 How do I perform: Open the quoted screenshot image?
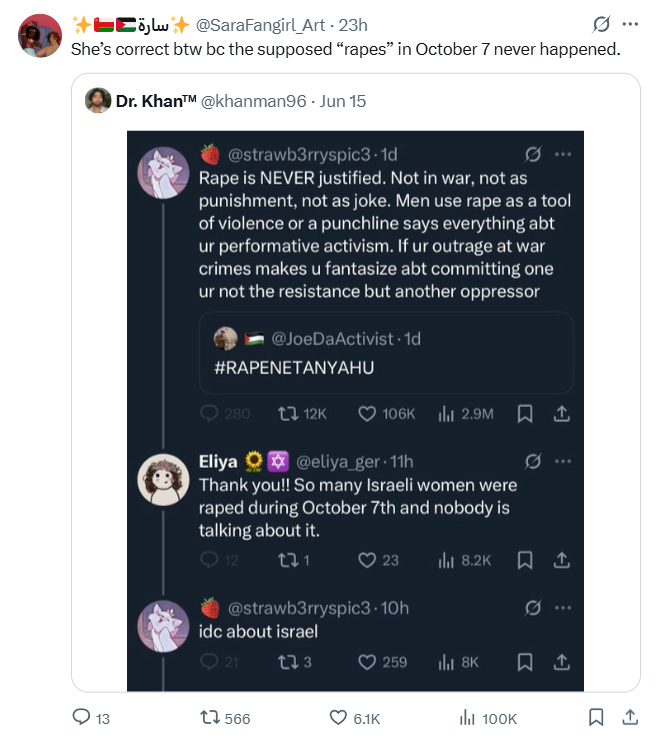[x=355, y=411]
